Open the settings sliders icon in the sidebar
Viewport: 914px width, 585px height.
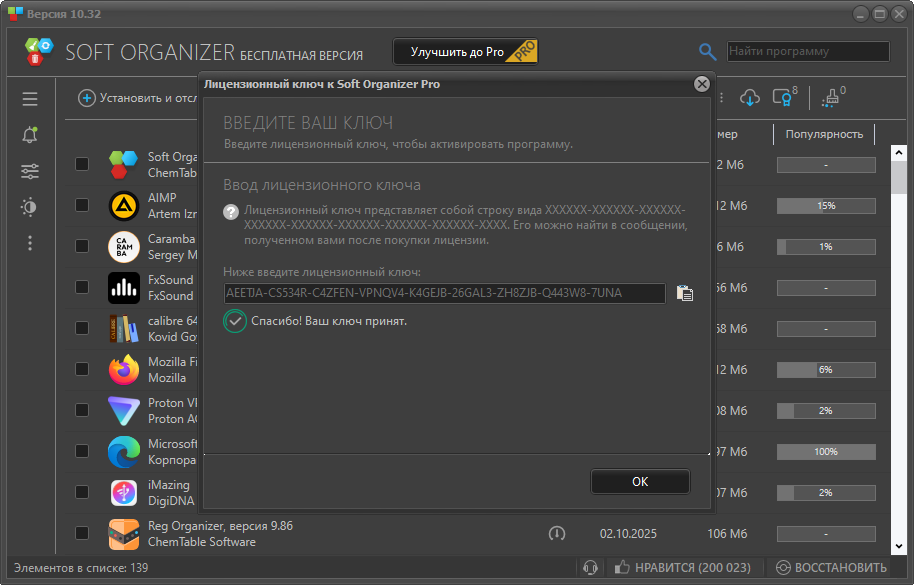(x=30, y=172)
